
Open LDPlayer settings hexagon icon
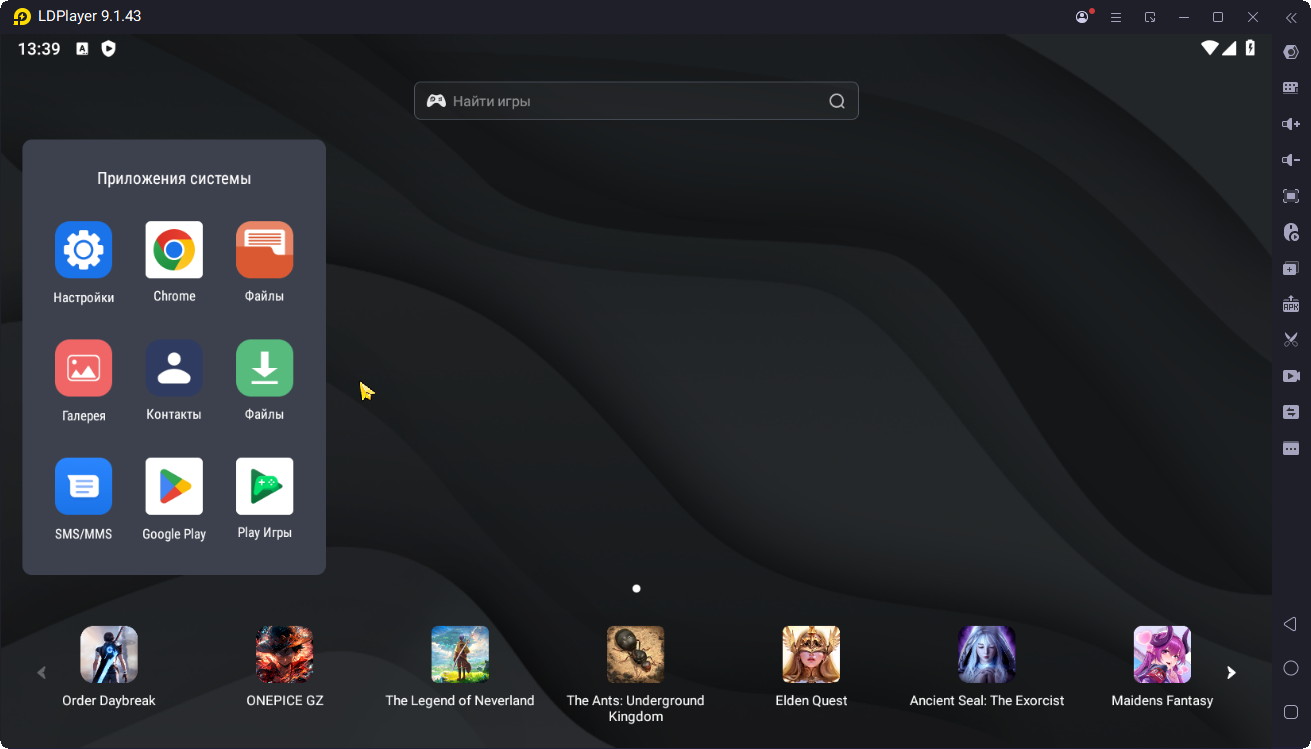point(1291,52)
